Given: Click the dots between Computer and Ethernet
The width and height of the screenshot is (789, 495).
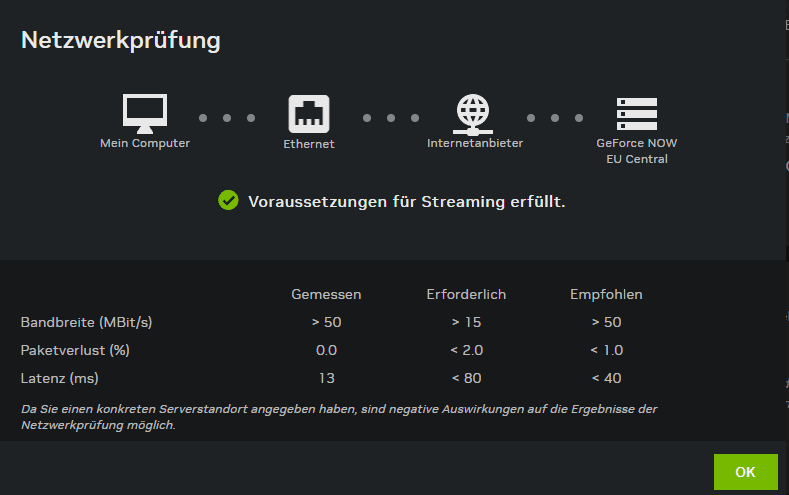Looking at the screenshot, I should coord(227,118).
